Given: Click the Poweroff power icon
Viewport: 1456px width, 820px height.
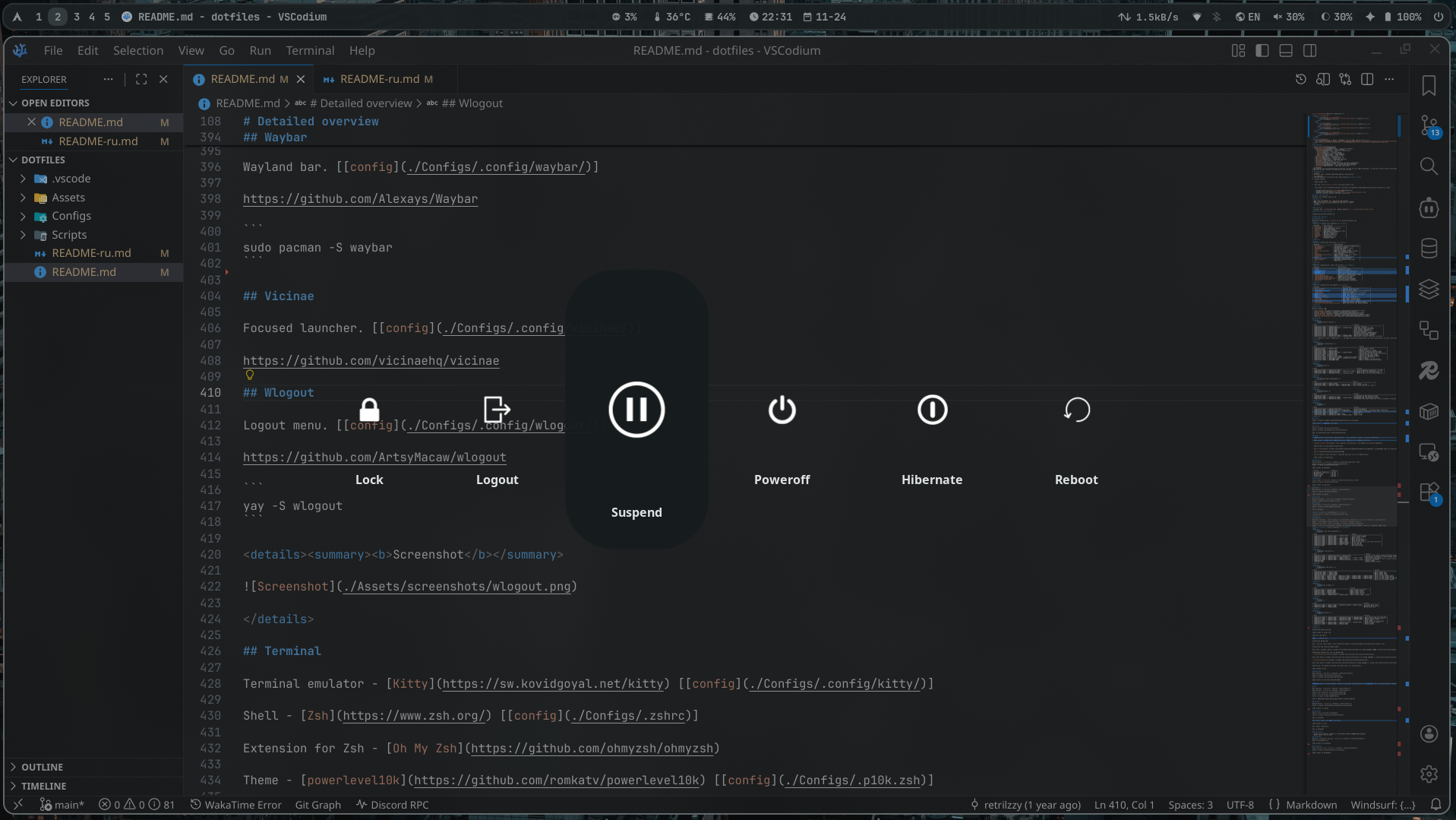Looking at the screenshot, I should tap(782, 410).
